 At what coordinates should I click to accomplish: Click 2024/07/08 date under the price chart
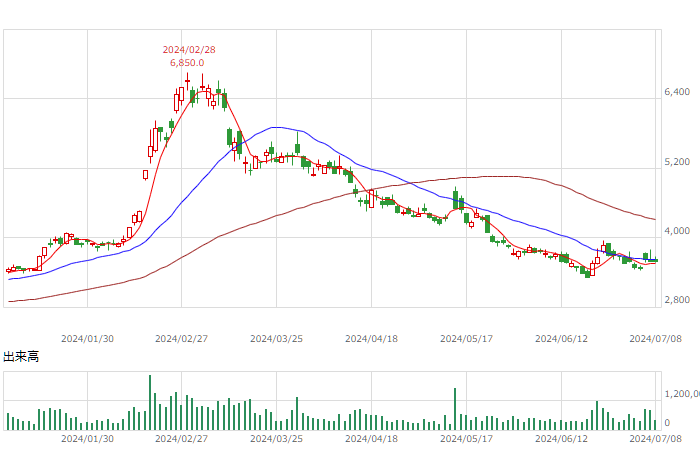click(x=655, y=339)
